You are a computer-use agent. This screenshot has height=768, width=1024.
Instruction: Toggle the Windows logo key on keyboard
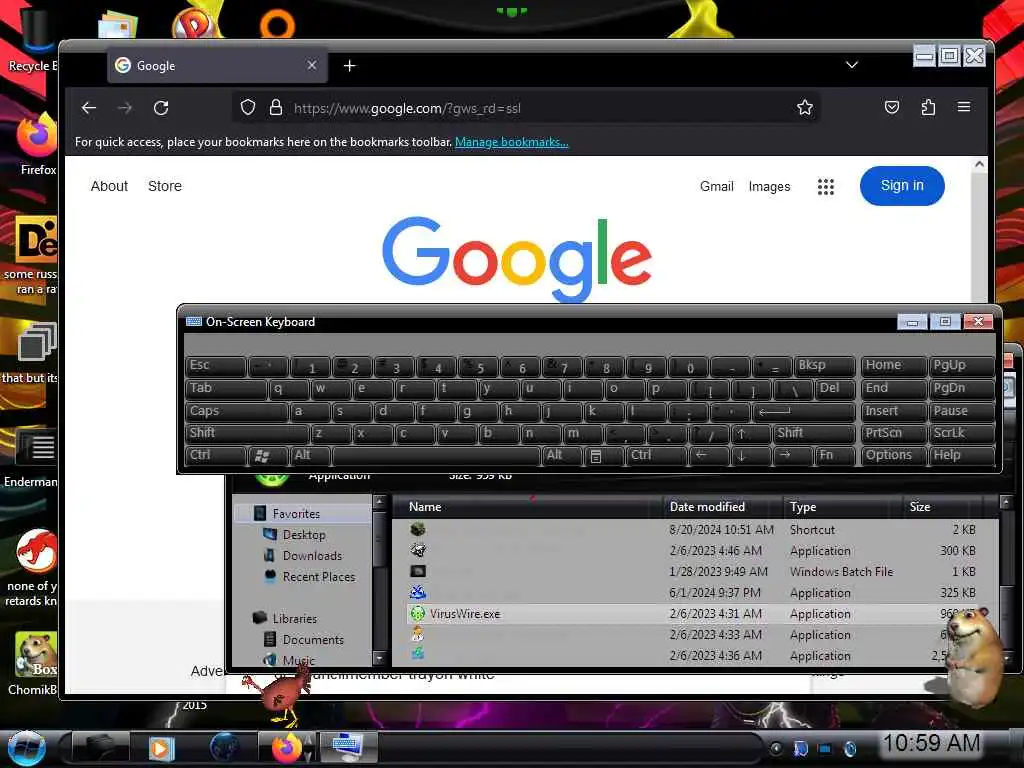click(x=268, y=456)
